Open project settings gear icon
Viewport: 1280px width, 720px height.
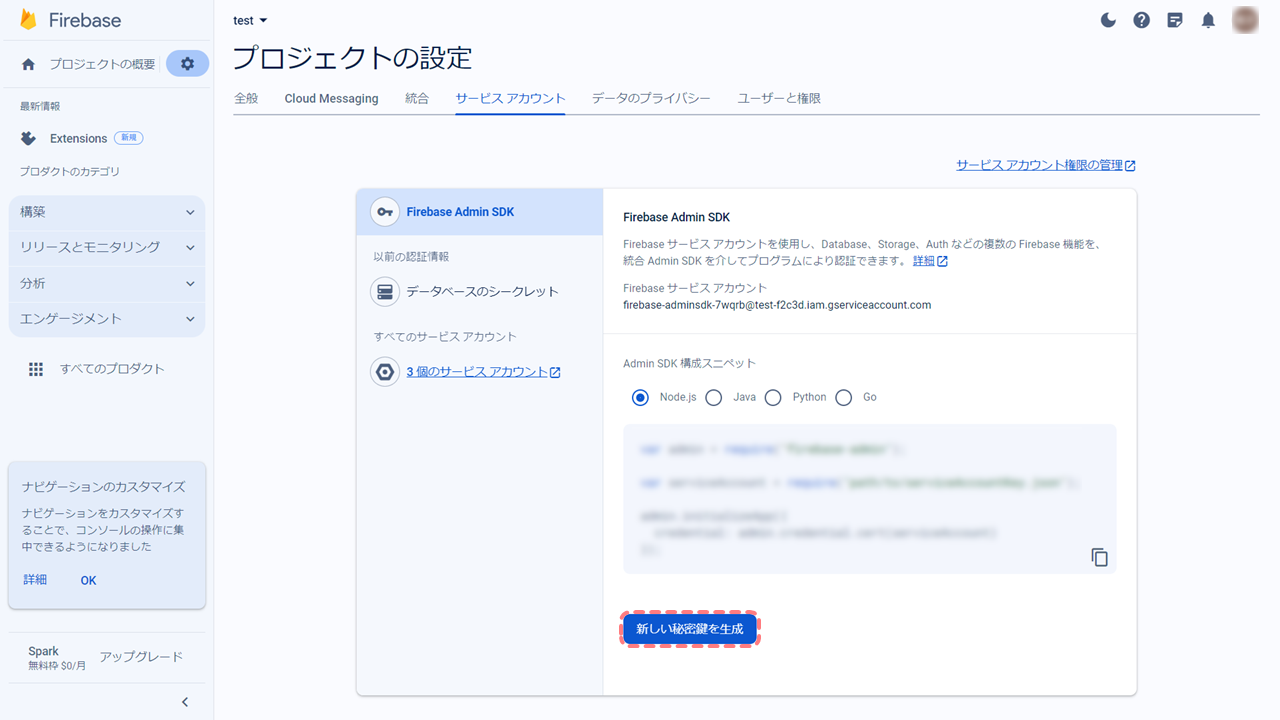tap(187, 64)
